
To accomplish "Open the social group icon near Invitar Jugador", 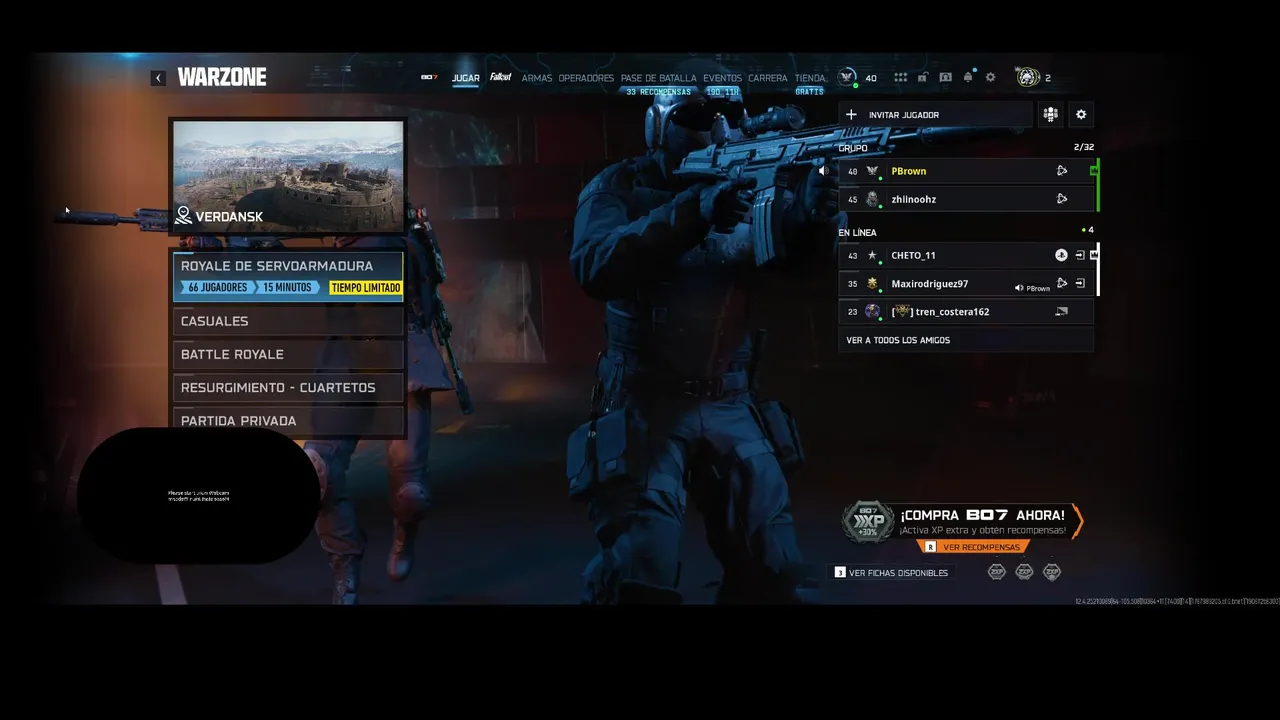I will 1050,114.
